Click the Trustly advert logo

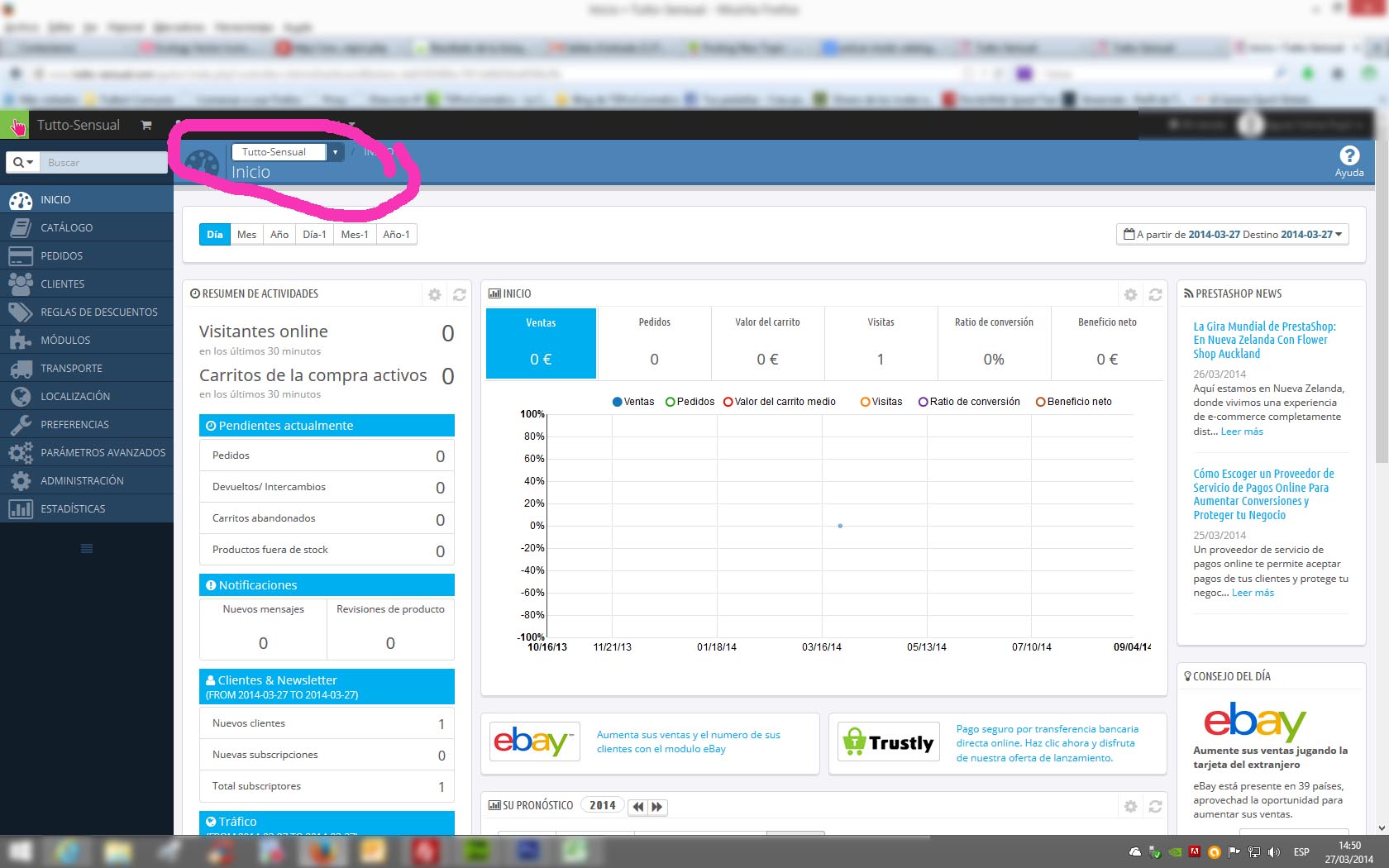point(889,742)
